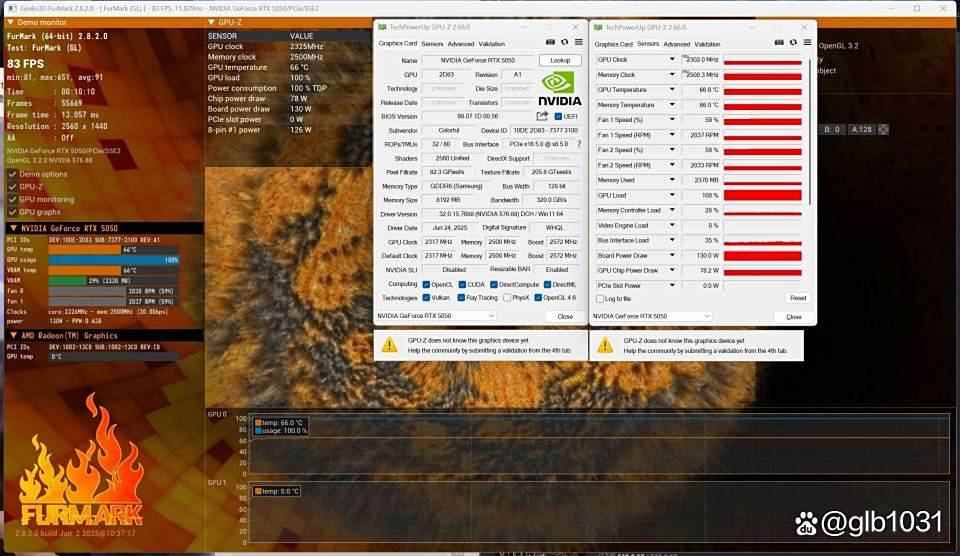Screen dimensions: 960x556
Task: Collapse NVIDIA GeForce RTX 5050 monitoring section
Action: pyautogui.click(x=13, y=228)
